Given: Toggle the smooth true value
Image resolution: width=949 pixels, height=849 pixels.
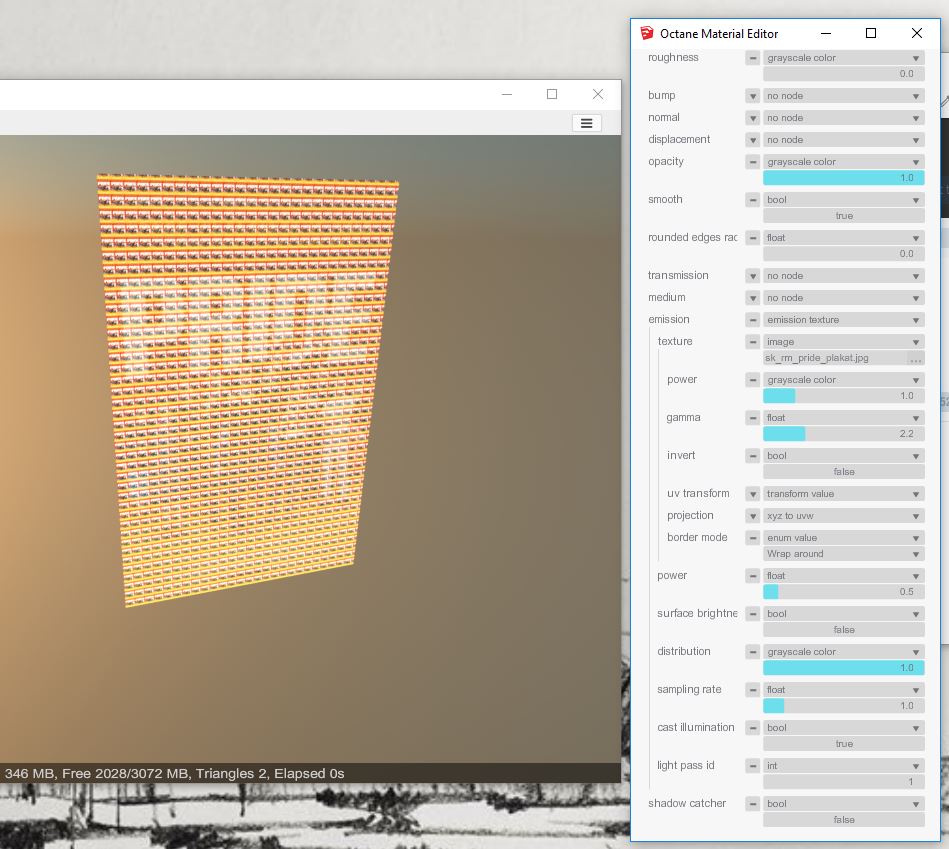Looking at the screenshot, I should pos(844,216).
